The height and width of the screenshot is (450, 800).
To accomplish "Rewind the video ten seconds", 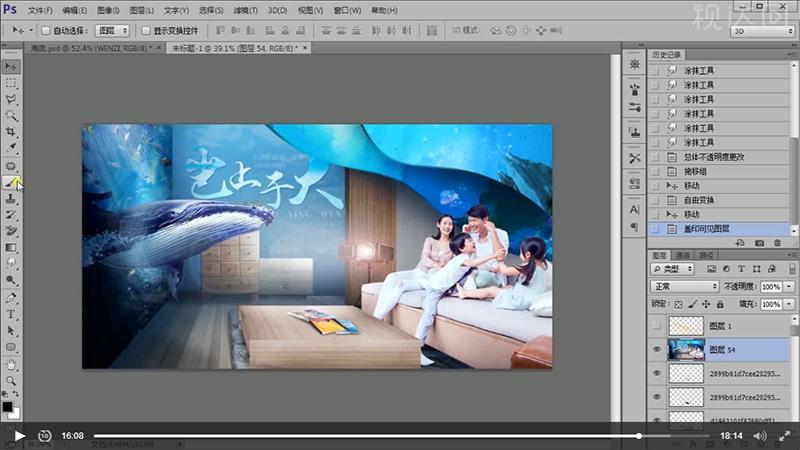I will click(45, 436).
